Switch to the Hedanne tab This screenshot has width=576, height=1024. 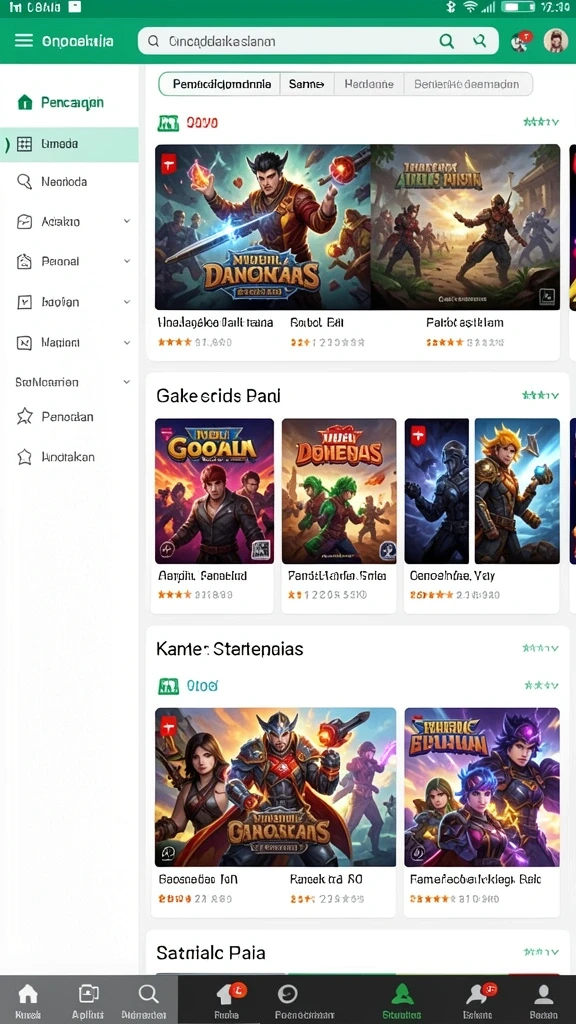click(369, 84)
